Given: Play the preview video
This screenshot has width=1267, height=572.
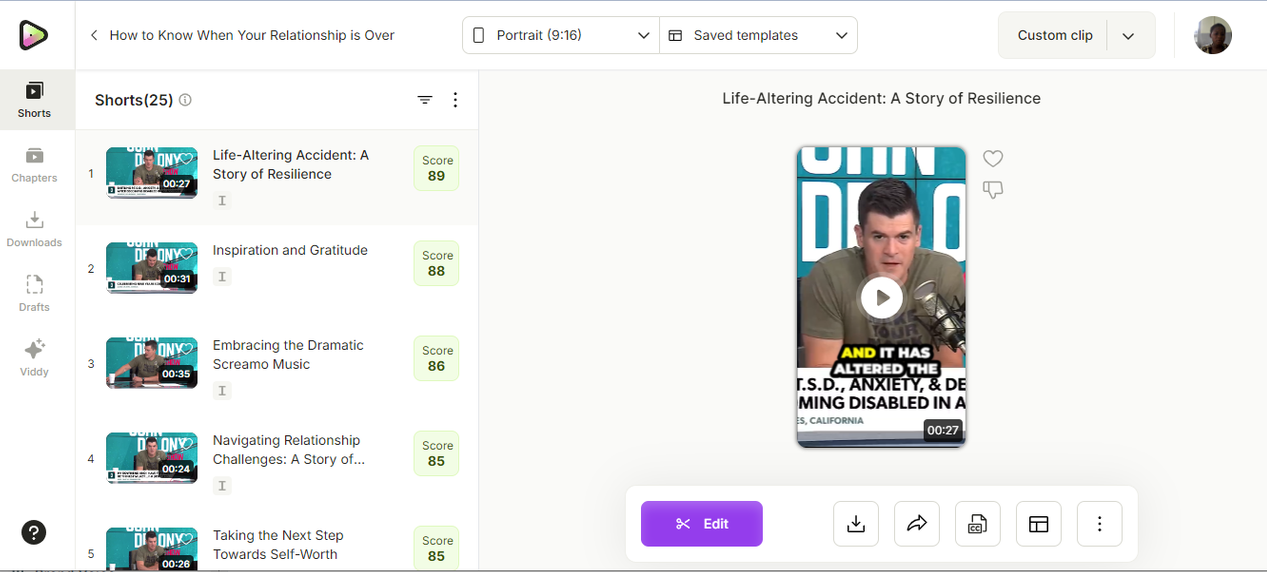Looking at the screenshot, I should [x=882, y=297].
